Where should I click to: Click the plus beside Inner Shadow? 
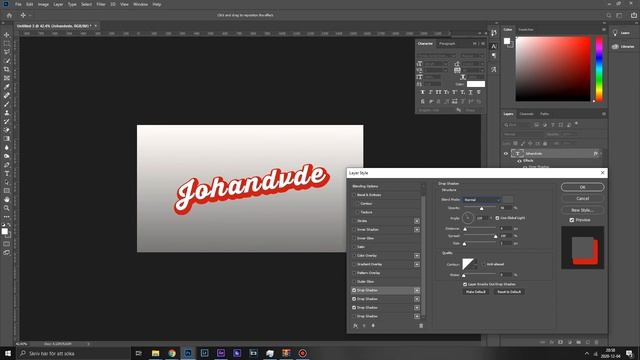pos(417,229)
